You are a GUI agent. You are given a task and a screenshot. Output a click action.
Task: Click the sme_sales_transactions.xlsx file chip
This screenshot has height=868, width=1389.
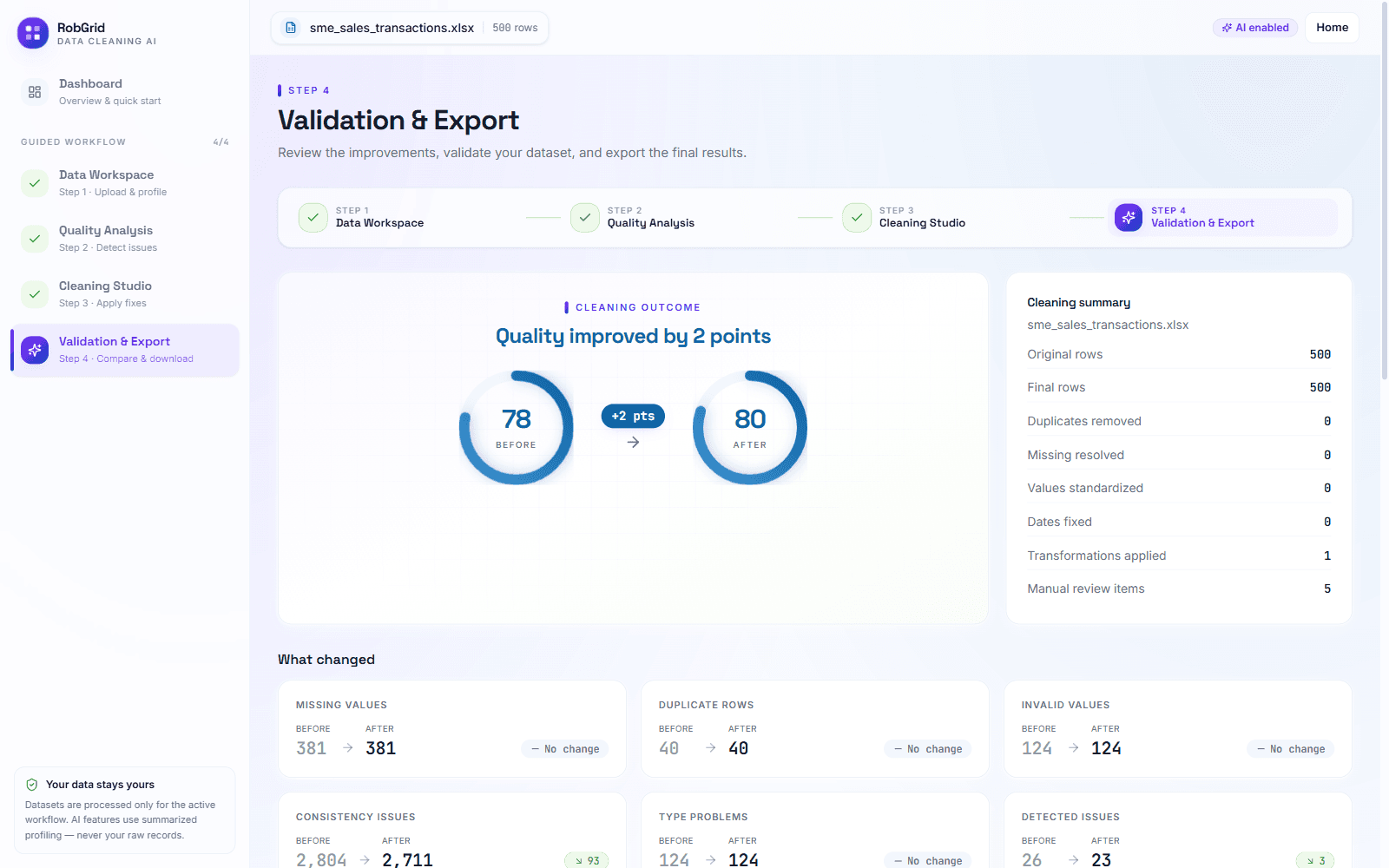tap(410, 28)
